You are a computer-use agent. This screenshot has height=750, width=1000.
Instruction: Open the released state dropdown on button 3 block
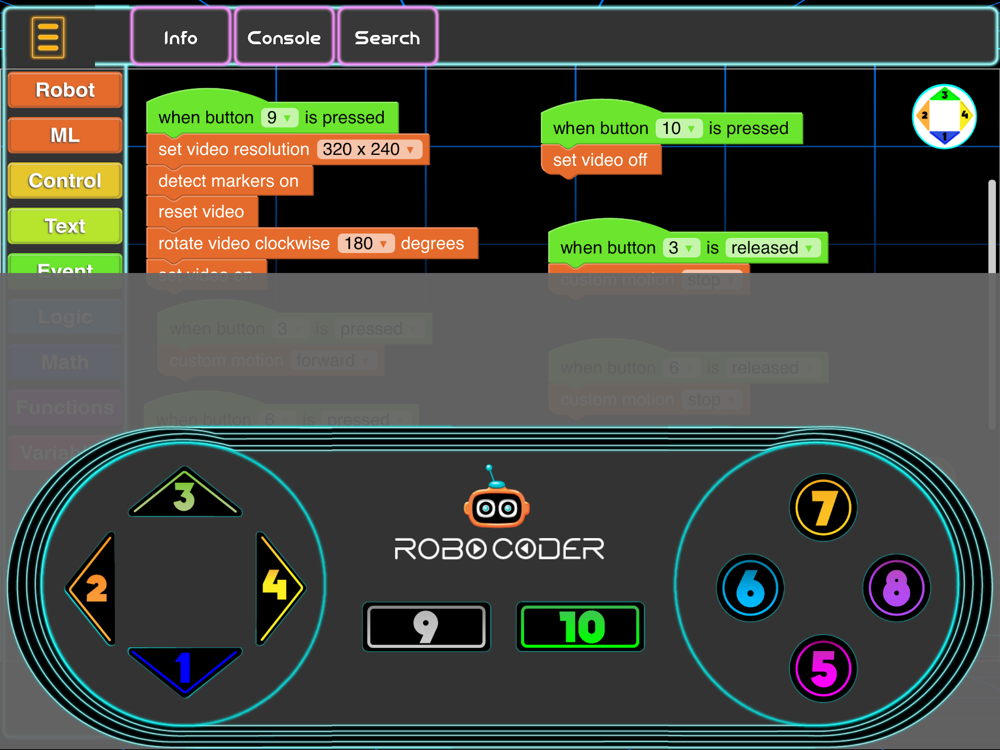click(772, 247)
